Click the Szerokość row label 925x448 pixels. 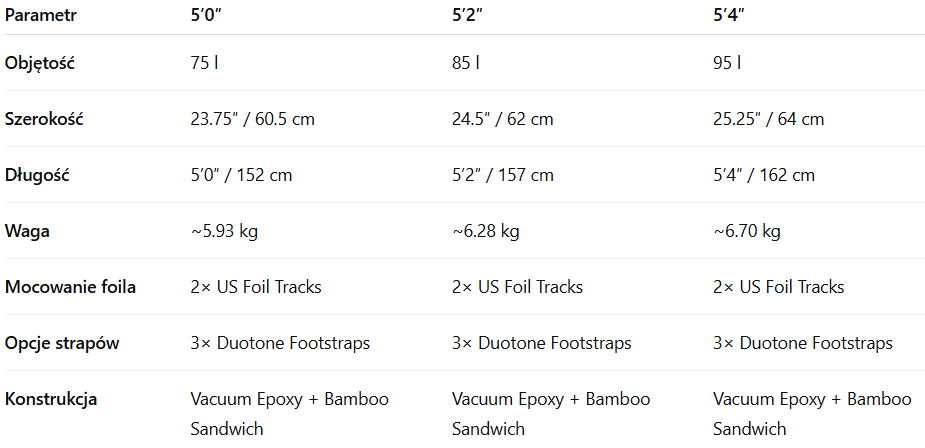pos(44,119)
